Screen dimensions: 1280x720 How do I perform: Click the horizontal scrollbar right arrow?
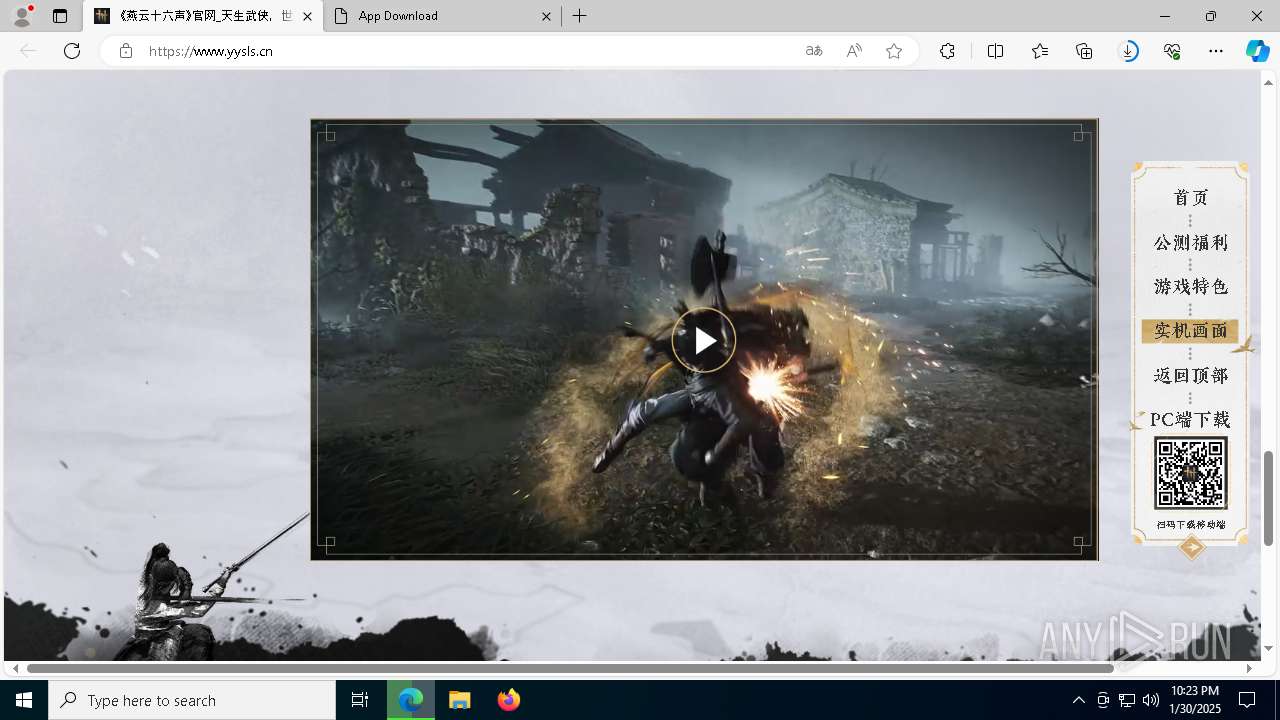click(1249, 668)
